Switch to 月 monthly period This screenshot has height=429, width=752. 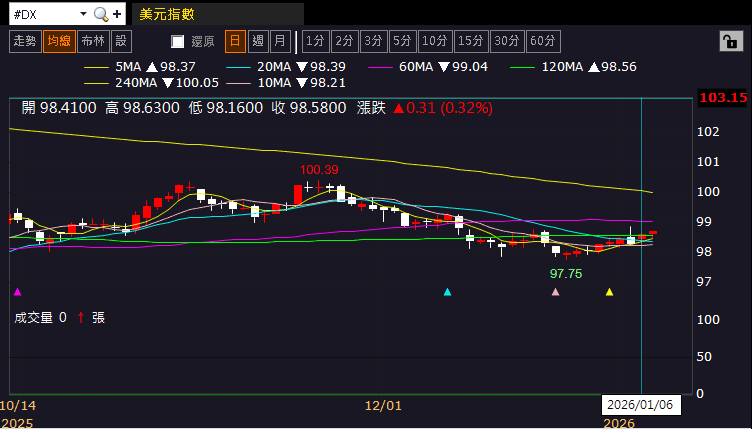280,41
